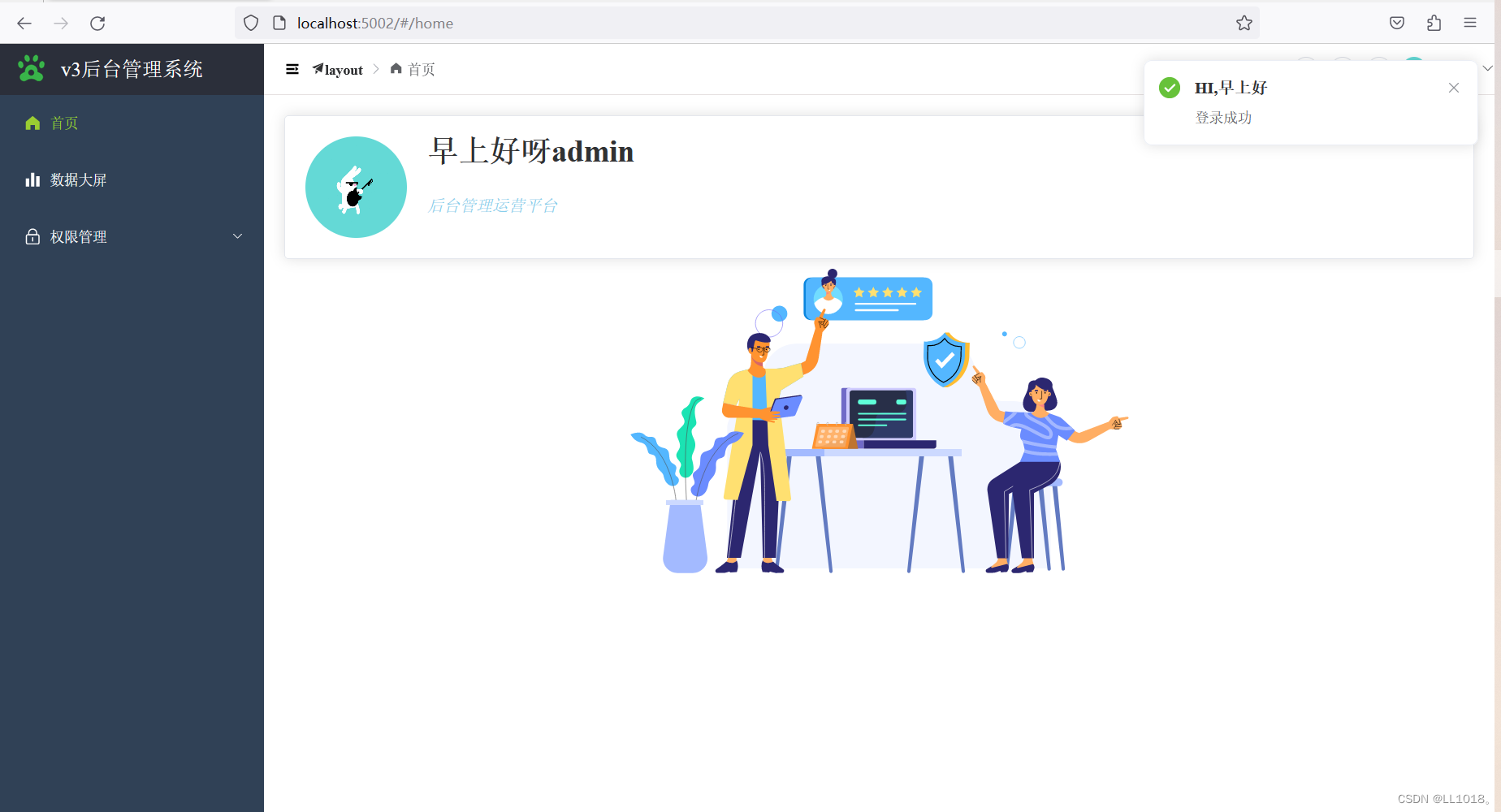Open browser extensions puzzle icon
The image size is (1501, 812).
1434,24
